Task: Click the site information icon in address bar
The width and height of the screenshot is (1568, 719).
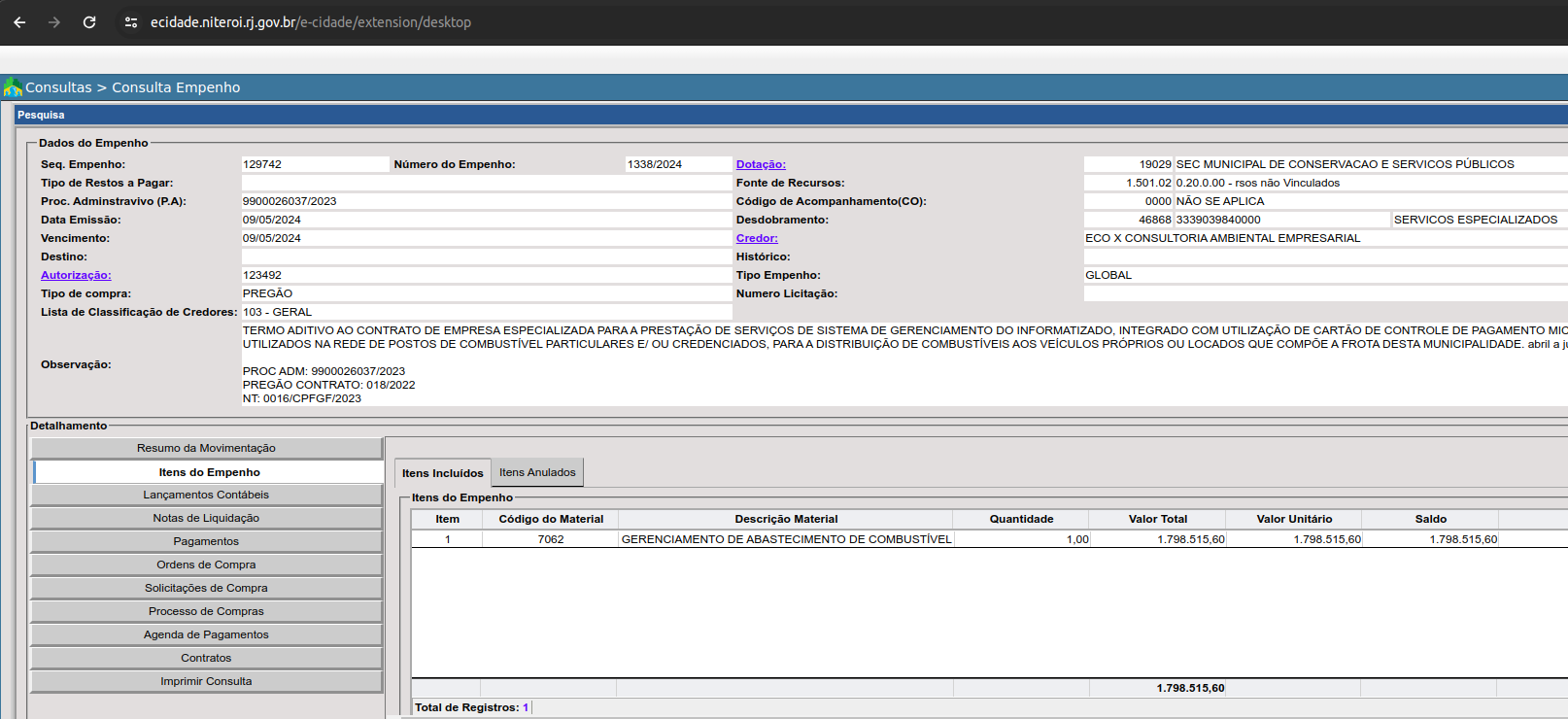Action: pyautogui.click(x=131, y=22)
